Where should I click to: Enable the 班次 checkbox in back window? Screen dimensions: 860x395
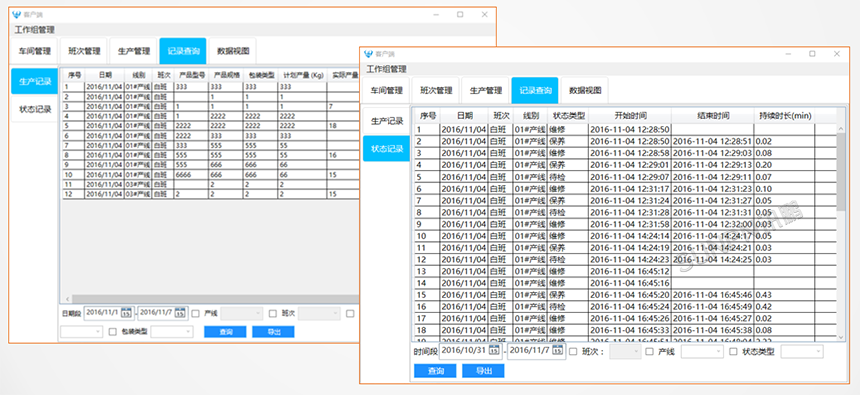(x=273, y=314)
